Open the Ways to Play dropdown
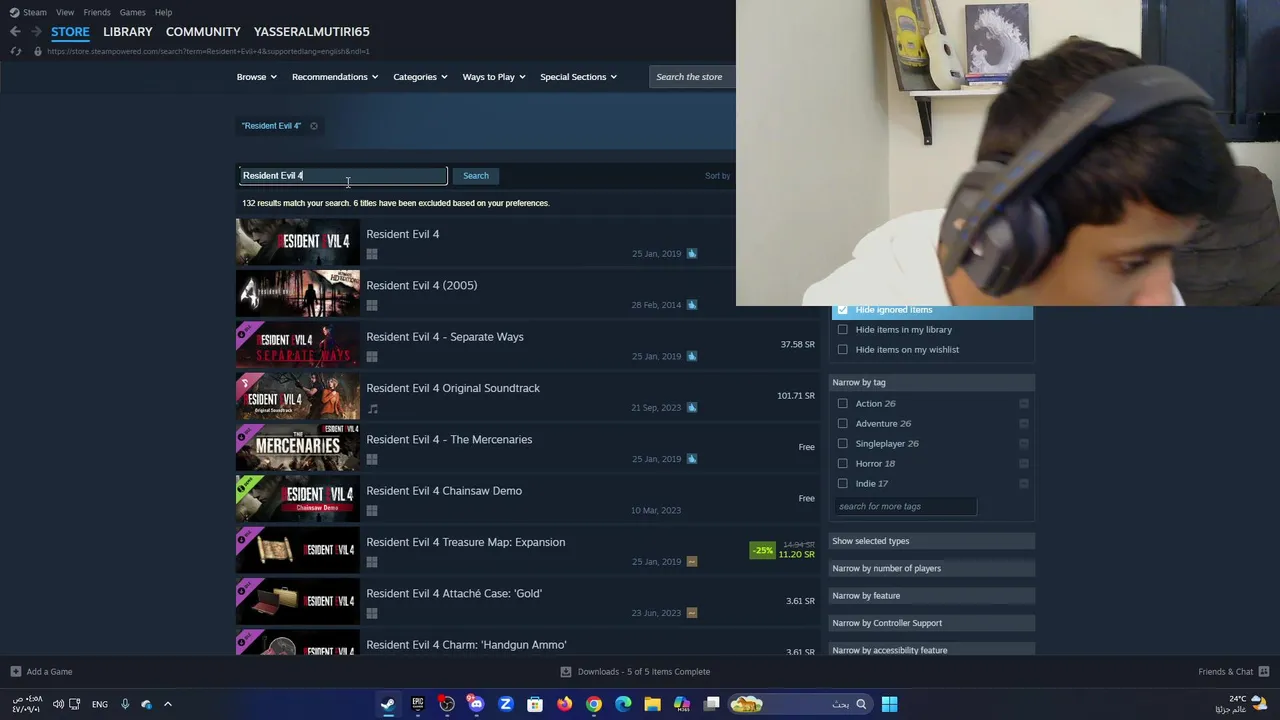The image size is (1280, 720). pyautogui.click(x=494, y=77)
